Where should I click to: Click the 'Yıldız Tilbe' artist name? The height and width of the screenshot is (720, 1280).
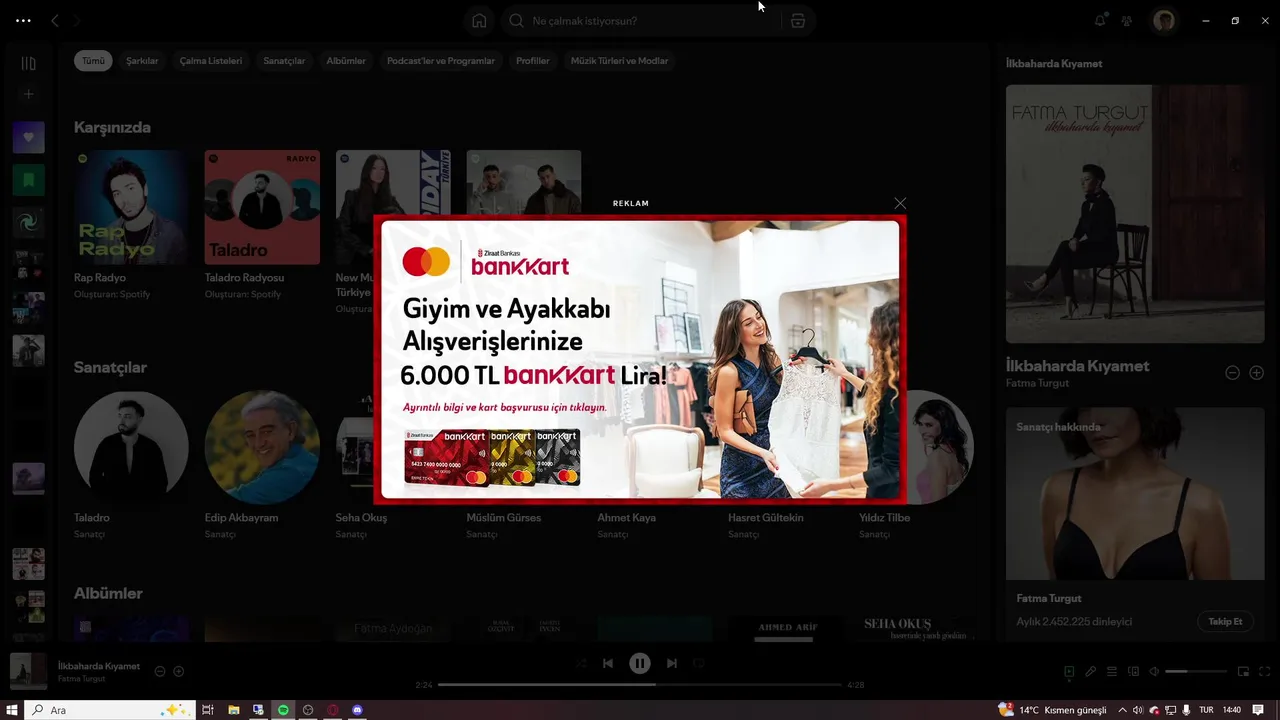click(x=884, y=518)
